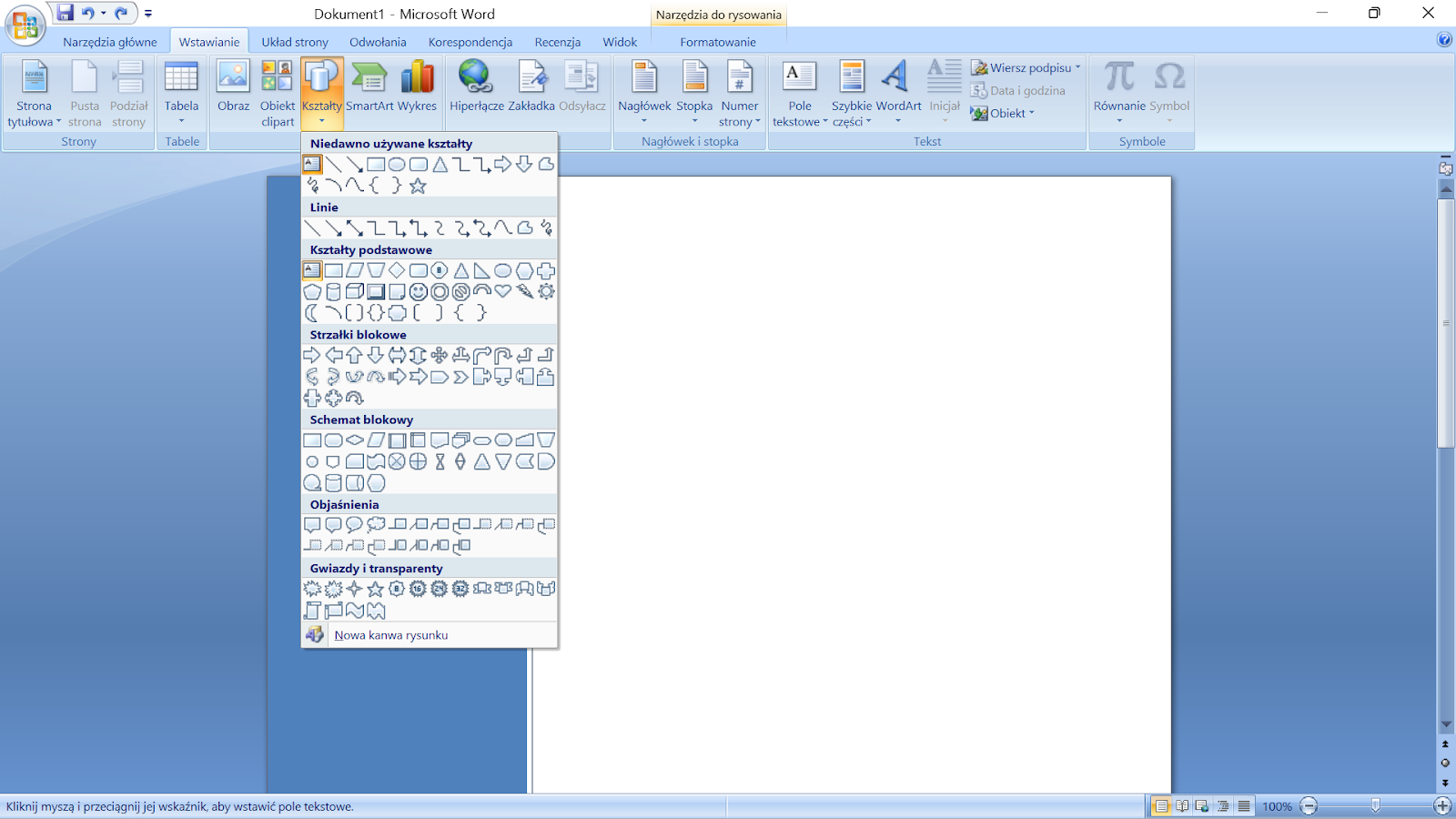
Task: Insert a SmartArt graphic
Action: click(369, 91)
